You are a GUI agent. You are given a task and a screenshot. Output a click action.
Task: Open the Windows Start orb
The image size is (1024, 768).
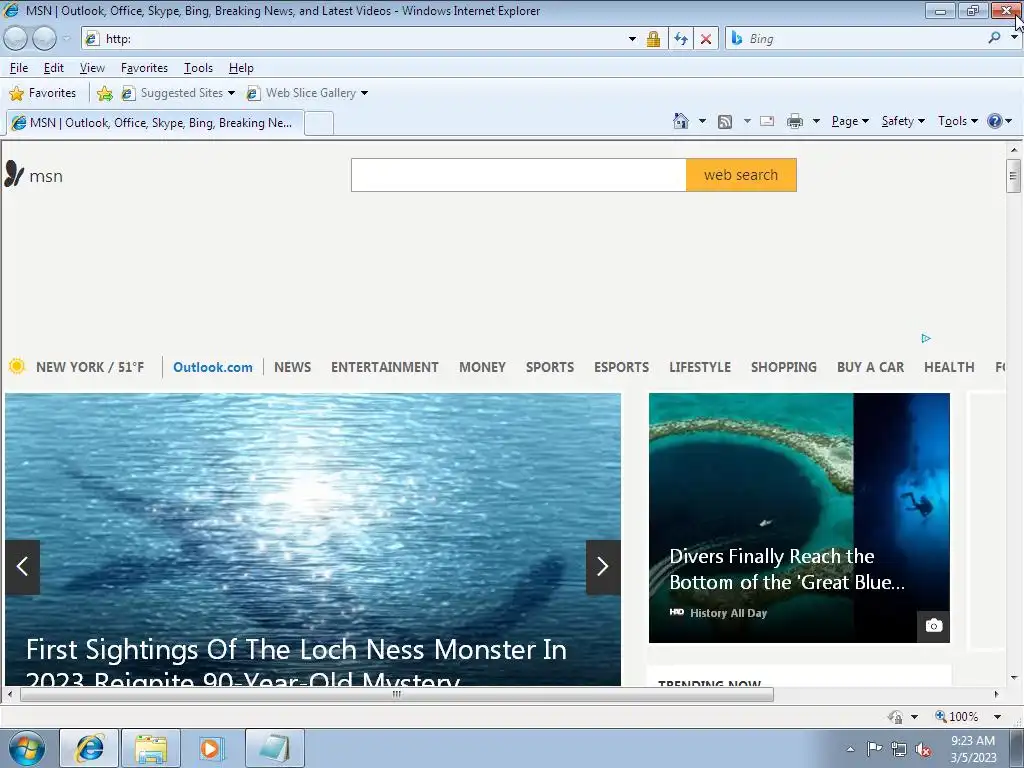27,748
